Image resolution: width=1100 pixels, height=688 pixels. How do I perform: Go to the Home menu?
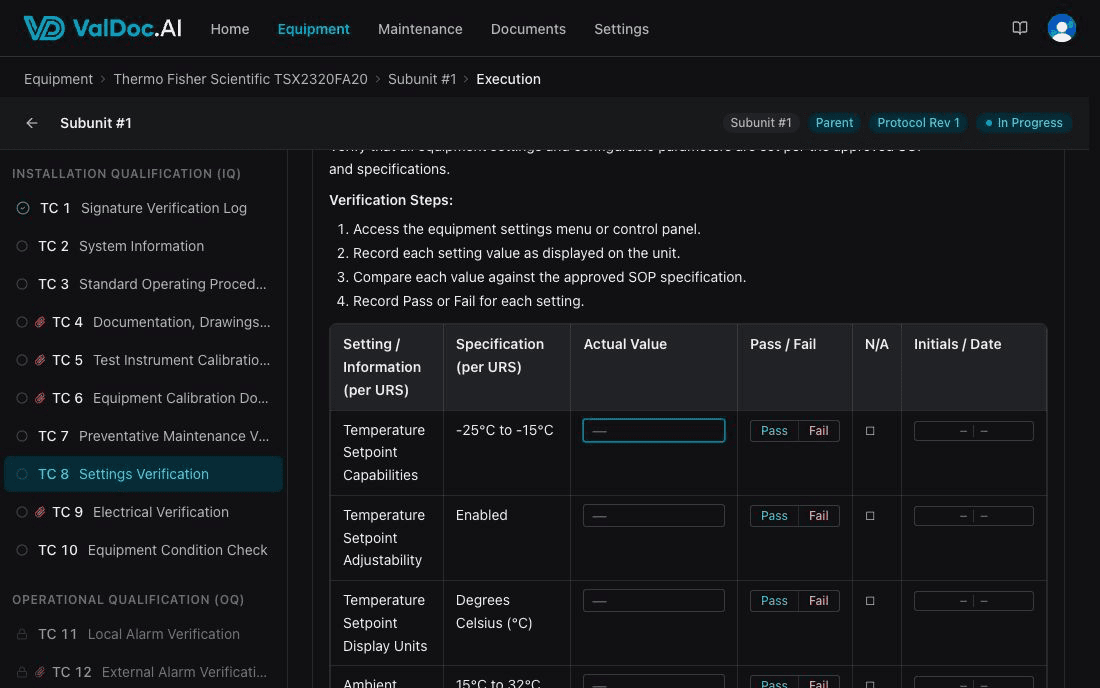click(229, 29)
